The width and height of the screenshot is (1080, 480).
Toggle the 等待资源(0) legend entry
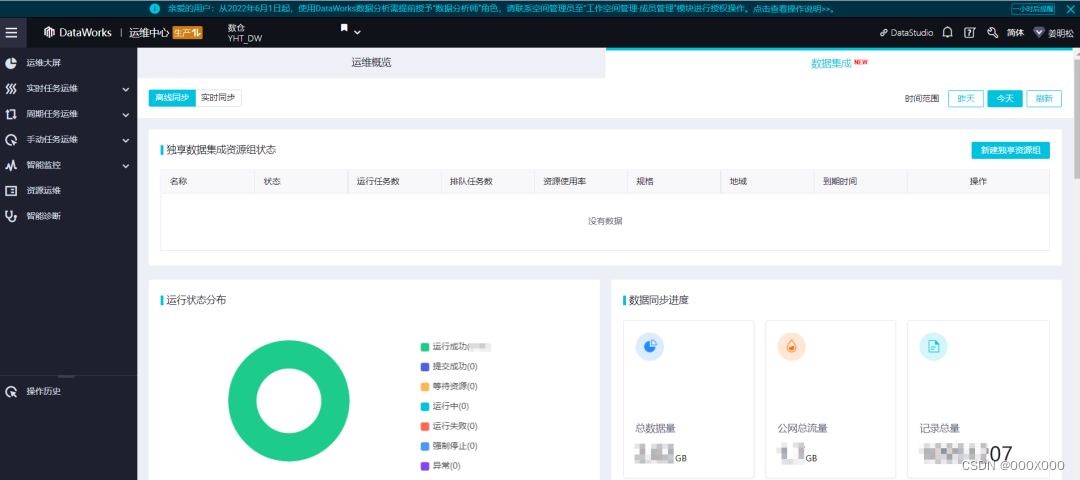[449, 386]
